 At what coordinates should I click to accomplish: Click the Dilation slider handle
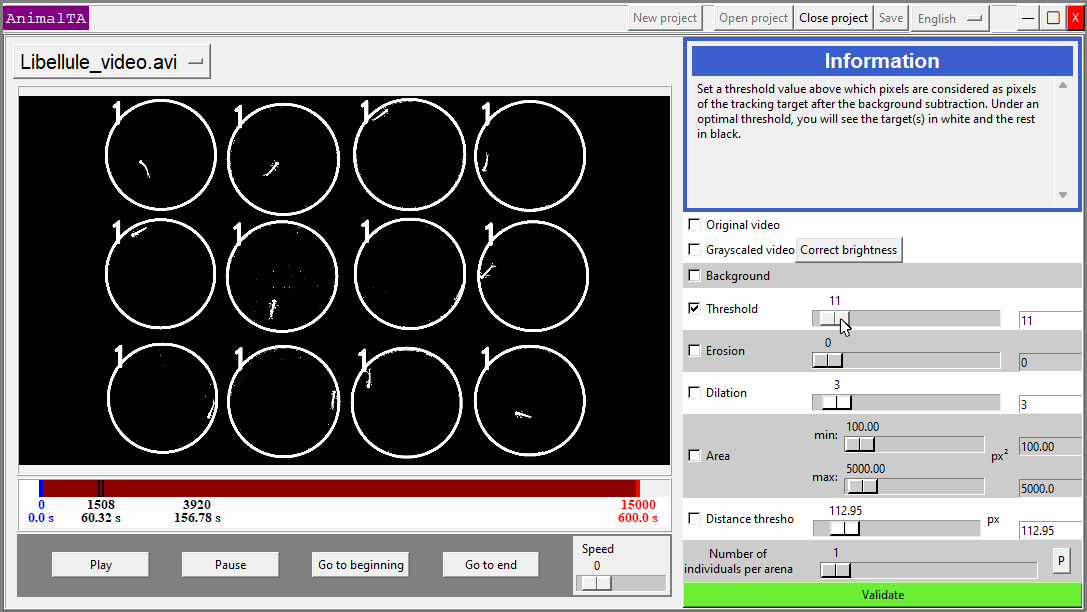pos(837,402)
